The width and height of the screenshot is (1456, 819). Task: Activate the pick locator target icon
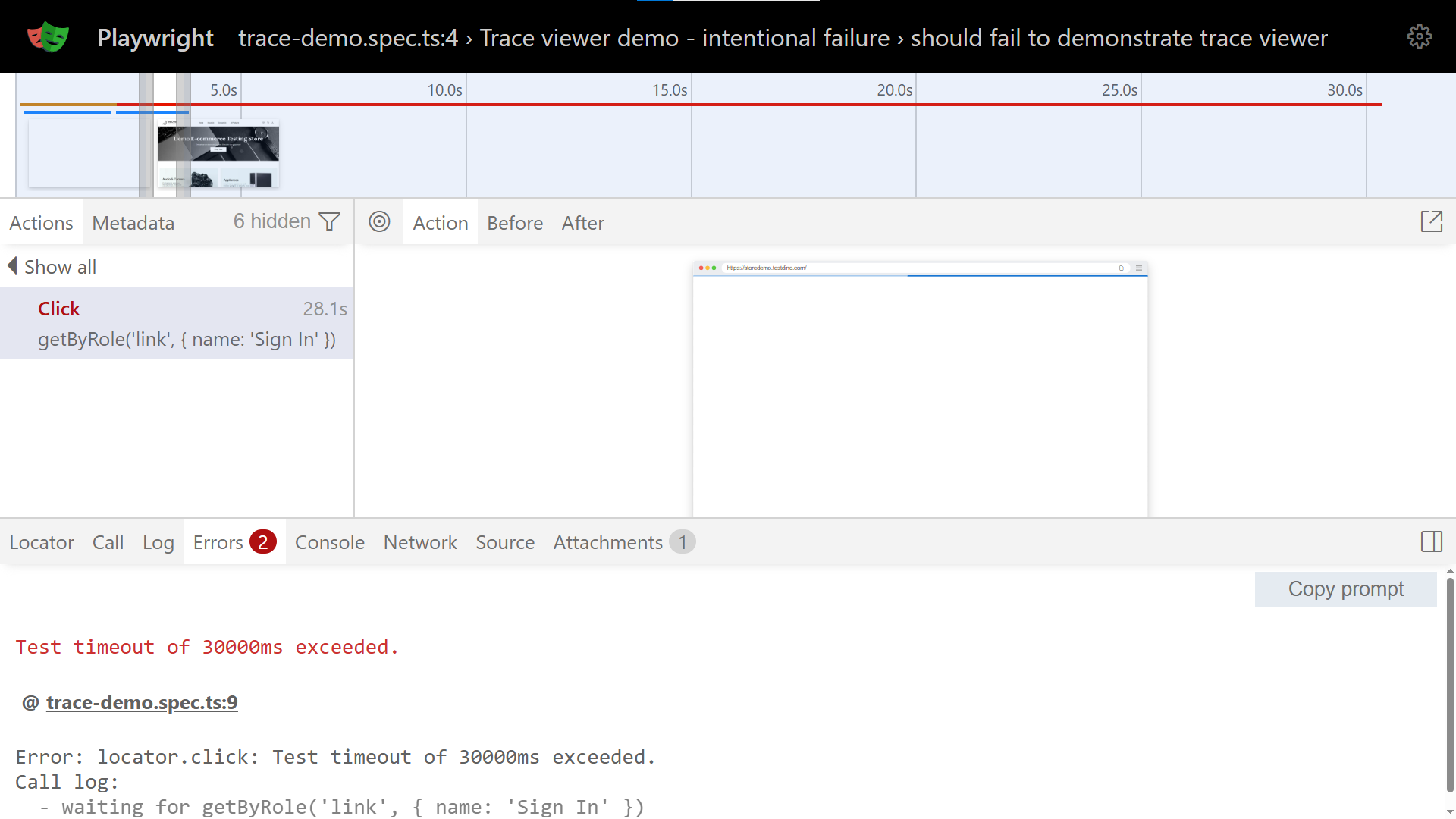click(379, 221)
